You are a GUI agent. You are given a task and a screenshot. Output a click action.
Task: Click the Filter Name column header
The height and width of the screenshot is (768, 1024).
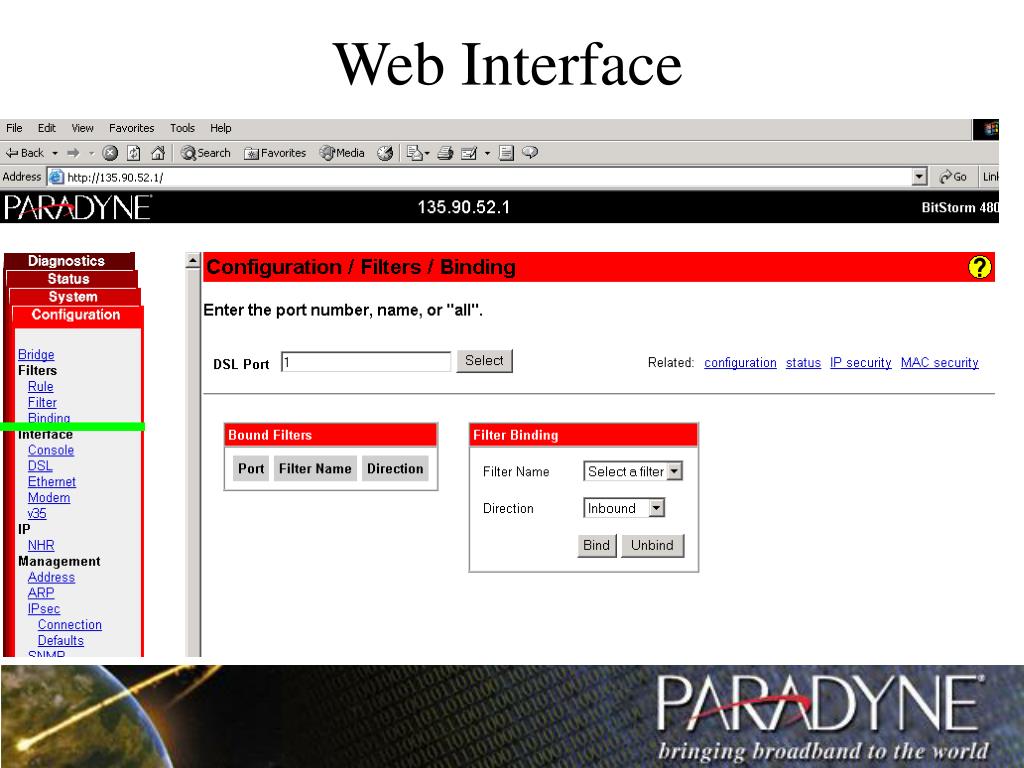315,468
